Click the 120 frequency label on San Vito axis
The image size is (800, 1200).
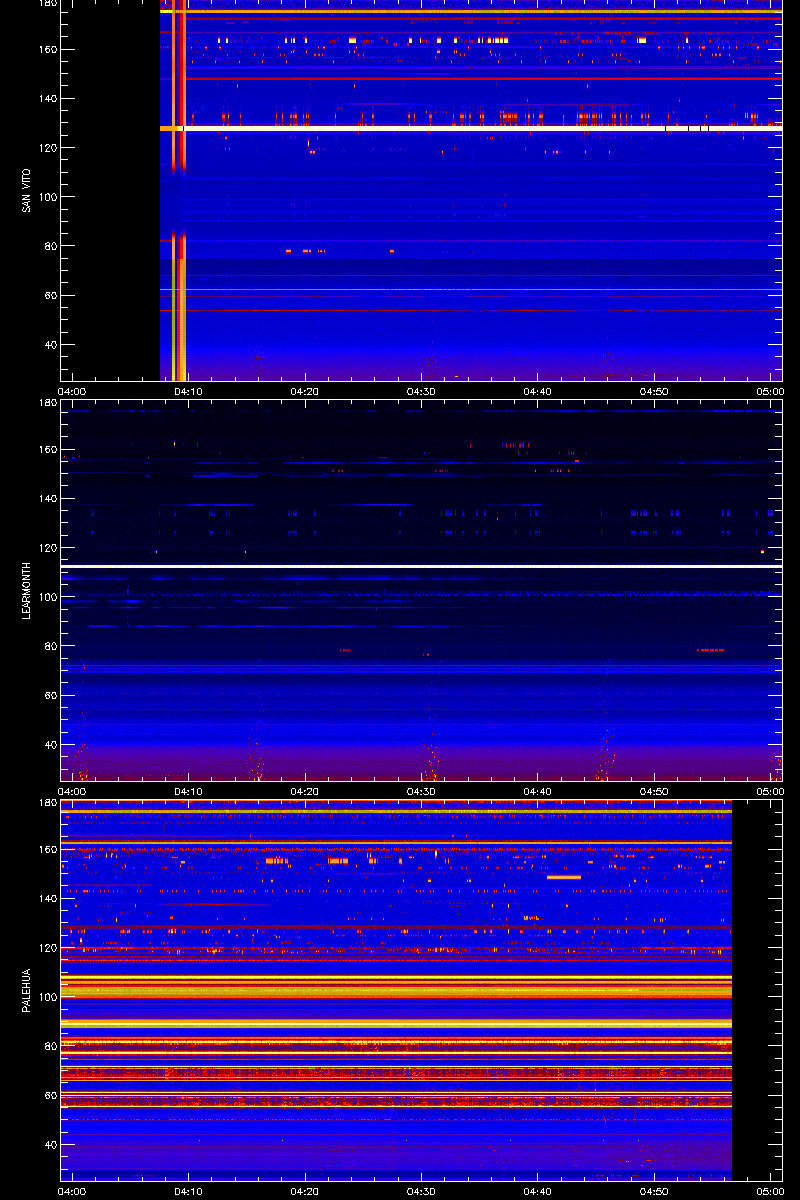pos(46,148)
